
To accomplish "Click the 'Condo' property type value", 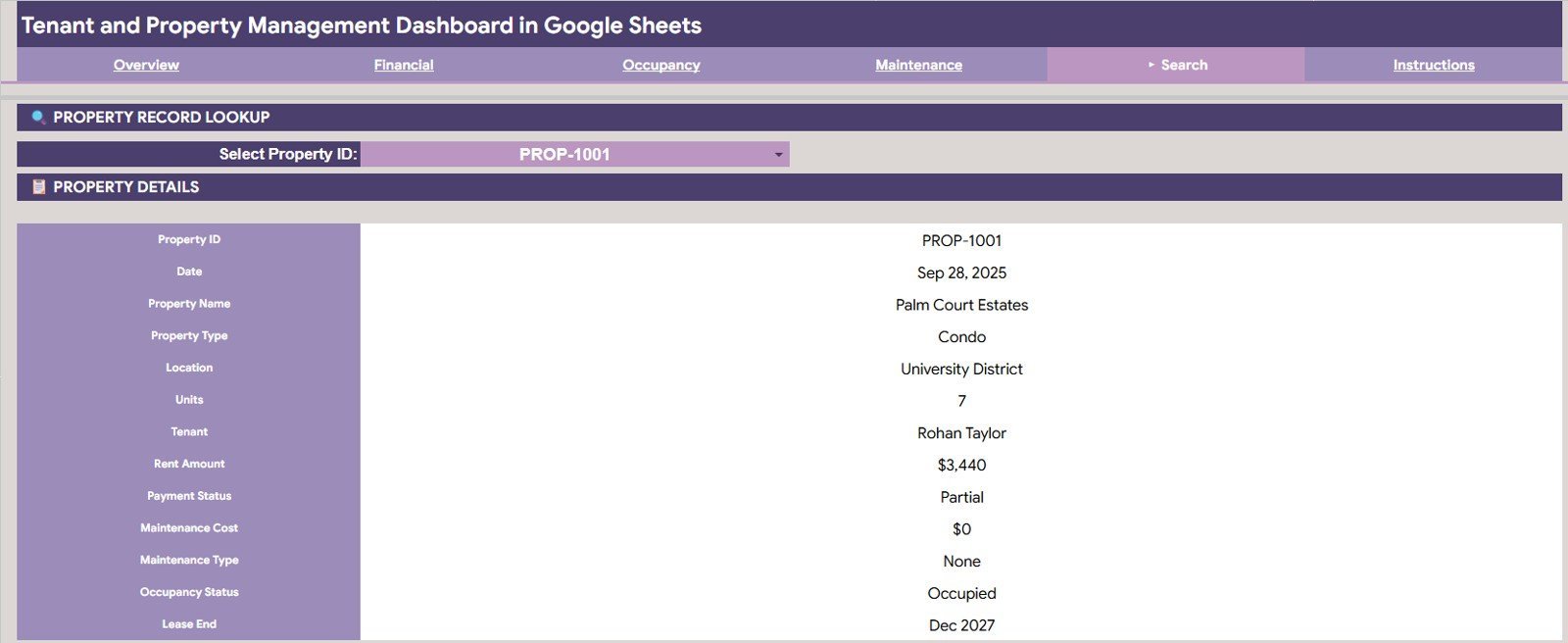I will pos(961,336).
